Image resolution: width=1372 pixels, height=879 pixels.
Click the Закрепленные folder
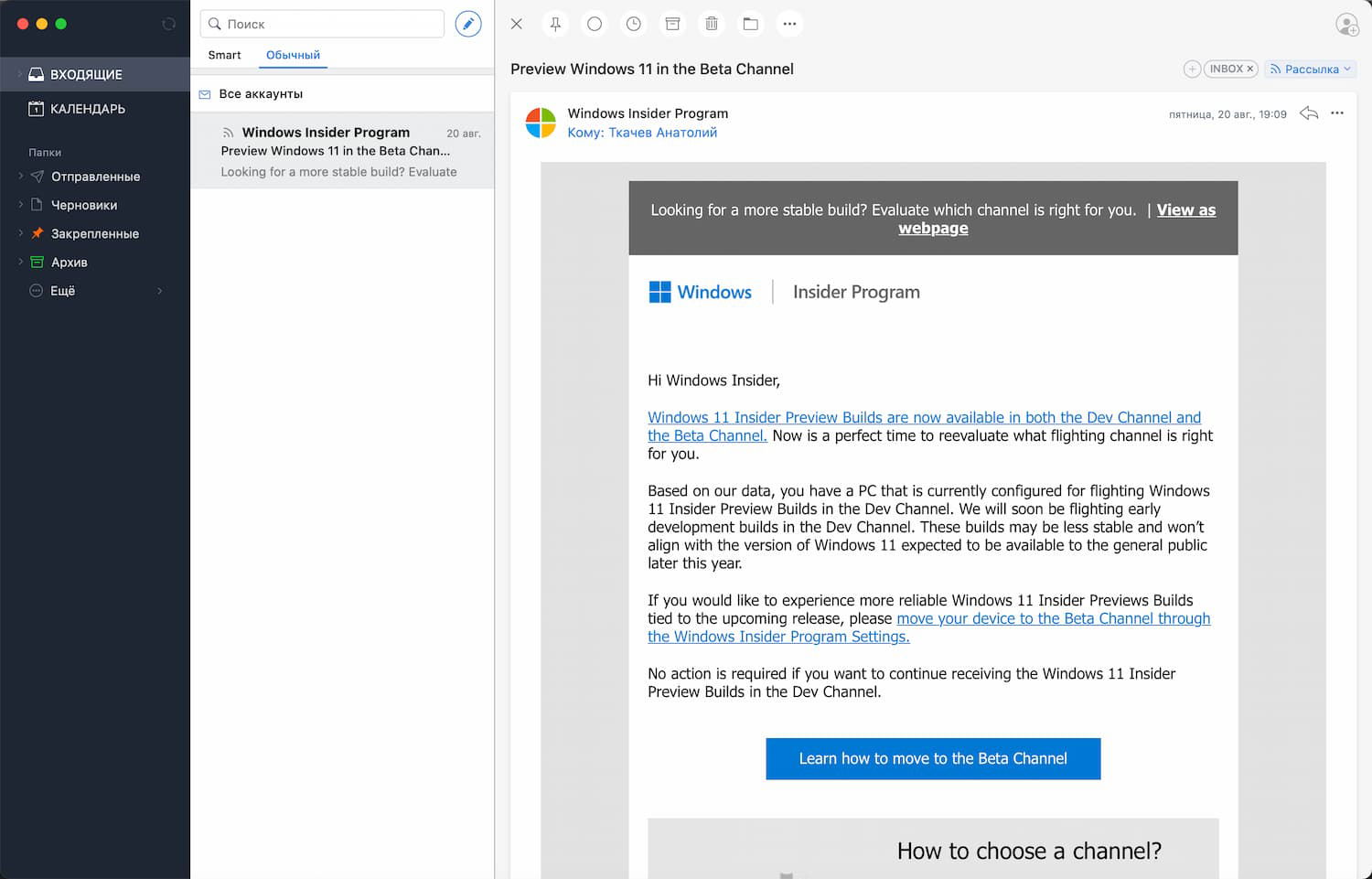94,233
